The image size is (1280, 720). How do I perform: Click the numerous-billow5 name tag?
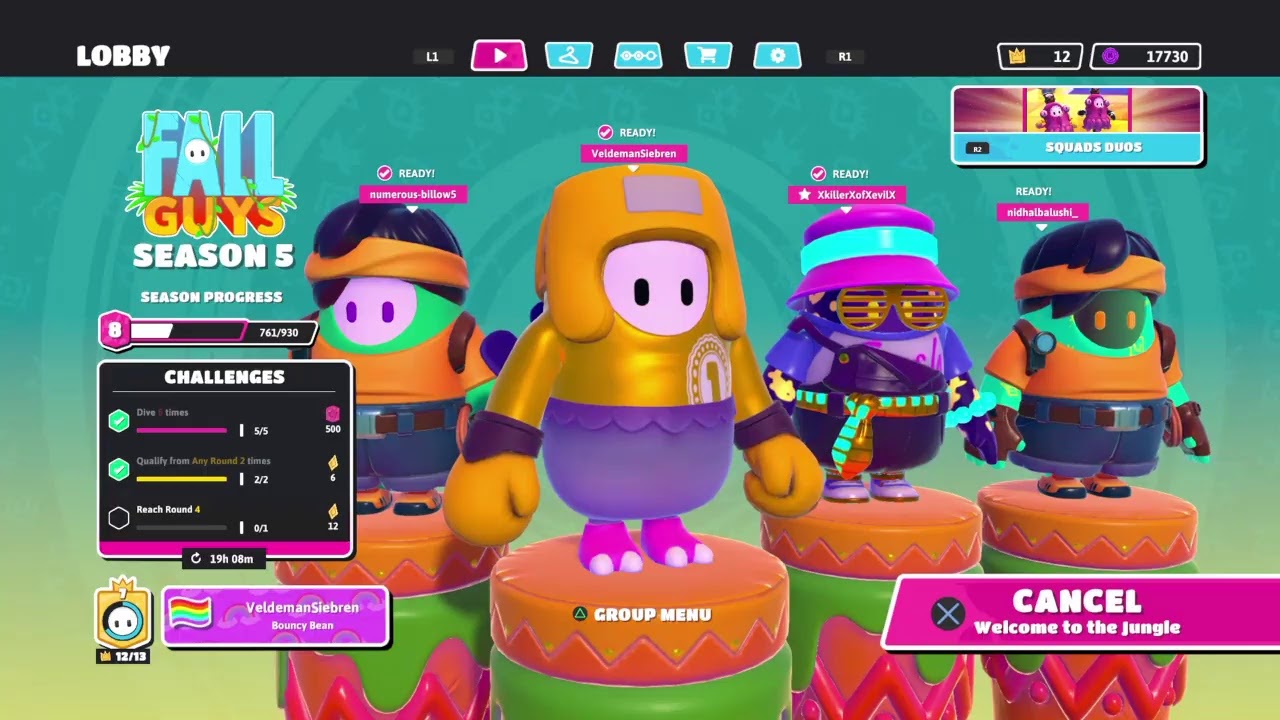point(413,194)
